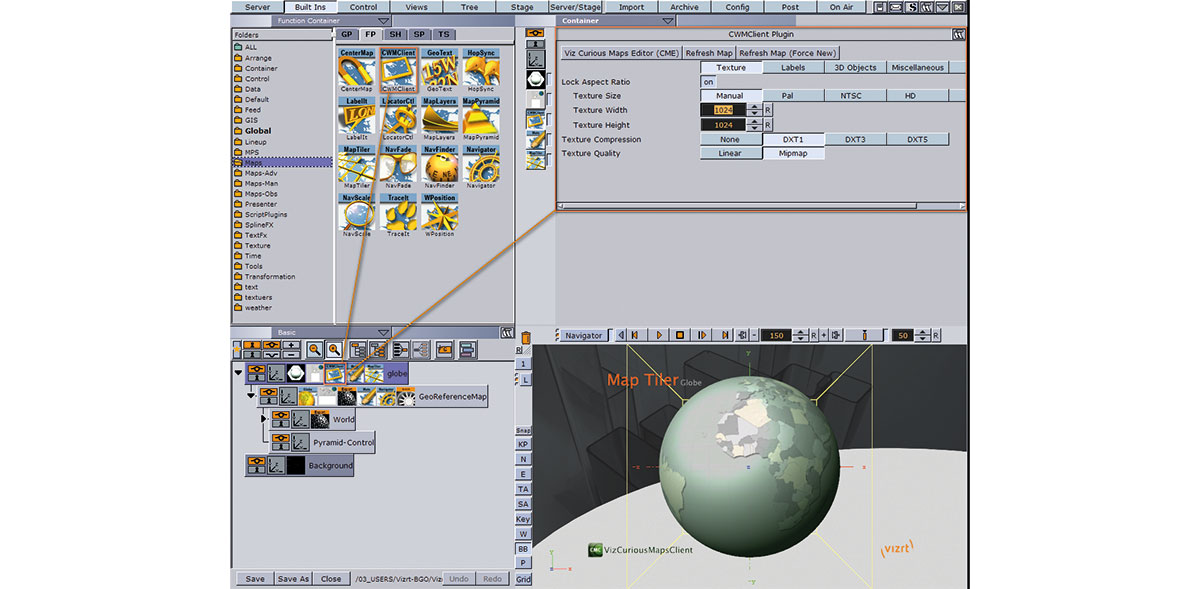Screen dimensions: 1200x589
Task: Toggle the BB bounding box button
Action: click(523, 549)
